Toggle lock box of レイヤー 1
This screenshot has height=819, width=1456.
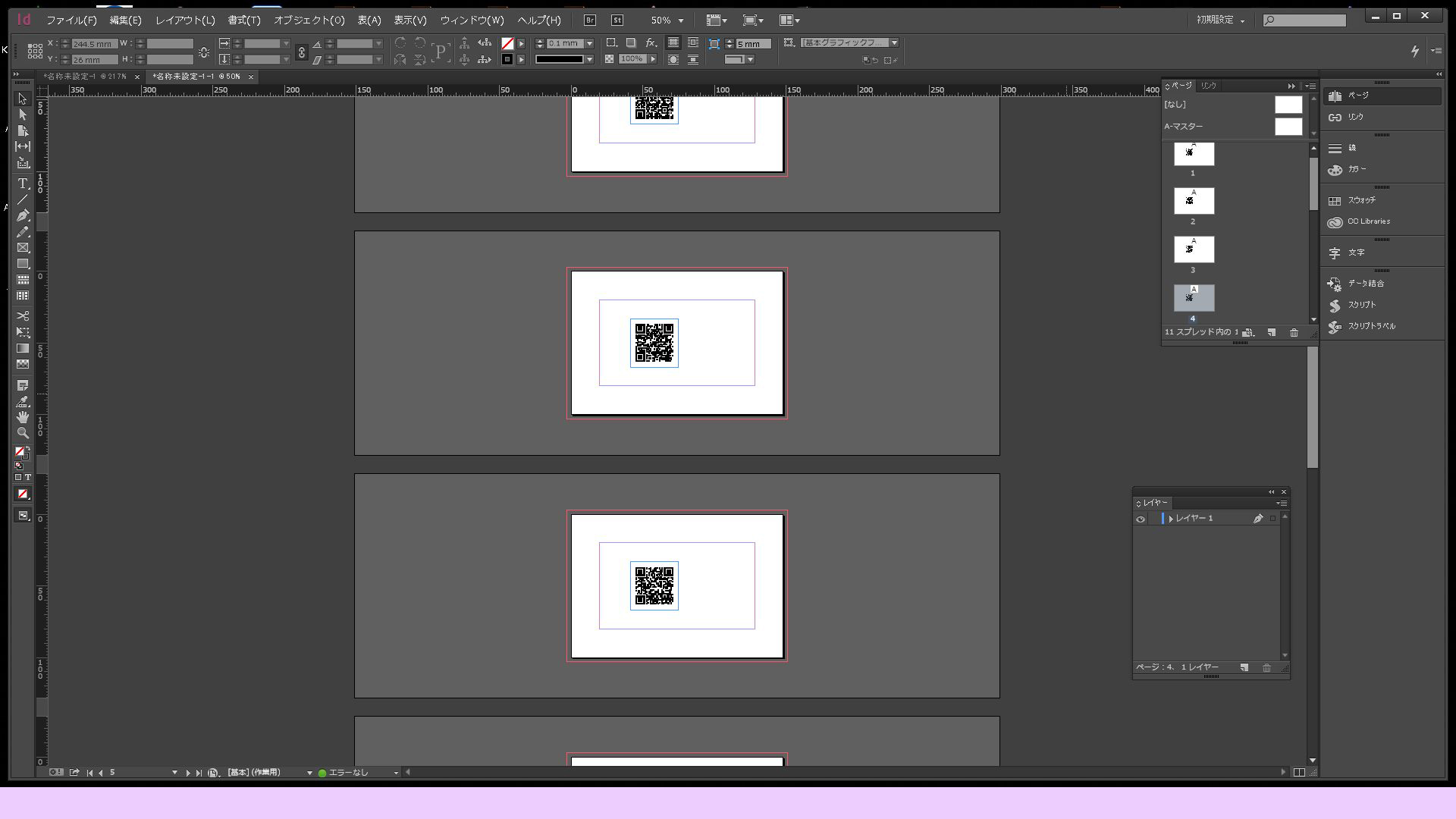coord(1153,519)
